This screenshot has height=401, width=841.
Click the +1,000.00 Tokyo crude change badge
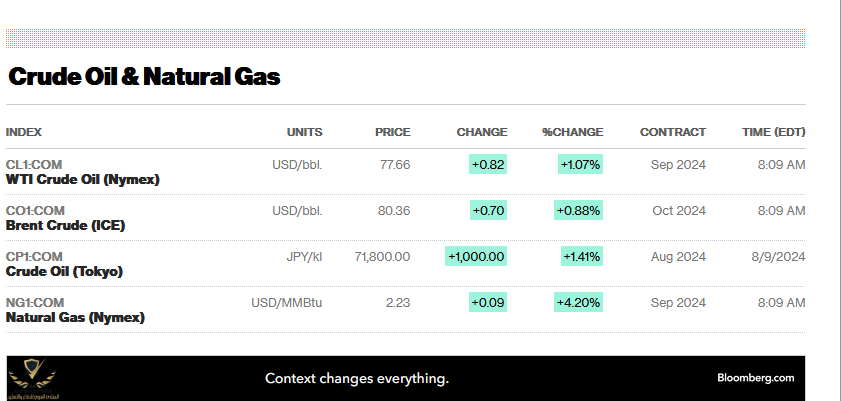click(x=476, y=256)
